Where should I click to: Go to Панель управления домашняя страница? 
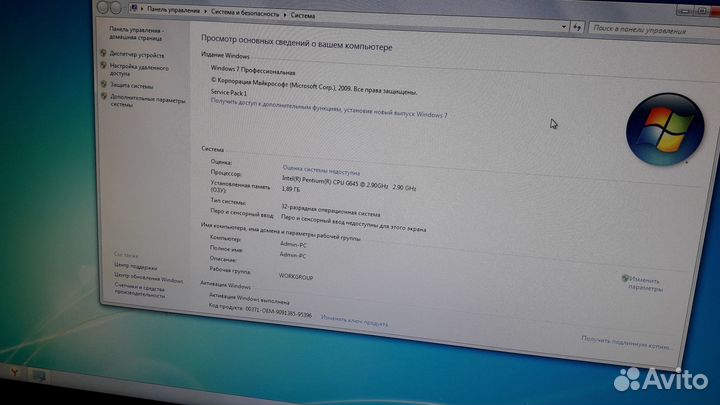click(x=136, y=34)
